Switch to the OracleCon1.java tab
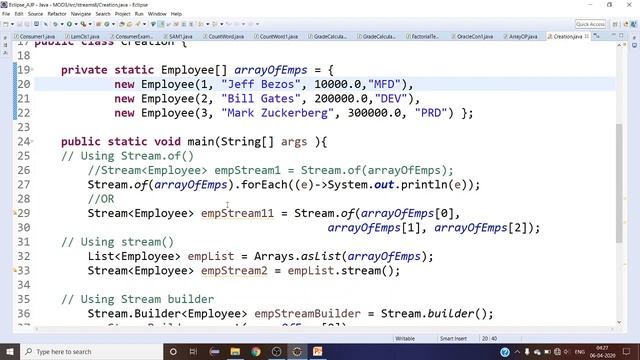Screen dimensions: 640x360 coord(472,36)
